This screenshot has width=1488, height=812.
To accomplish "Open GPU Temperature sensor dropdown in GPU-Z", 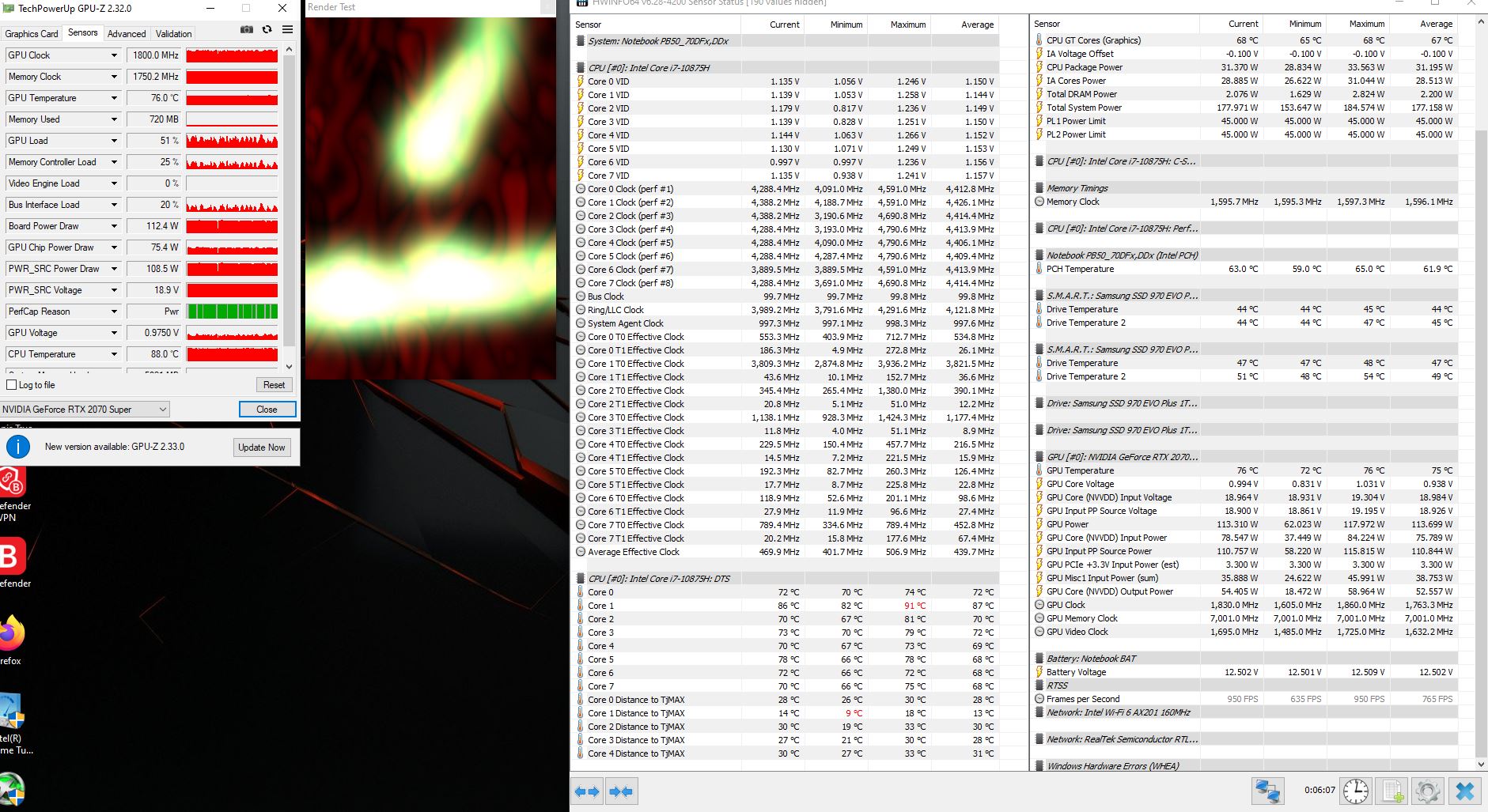I will point(114,98).
